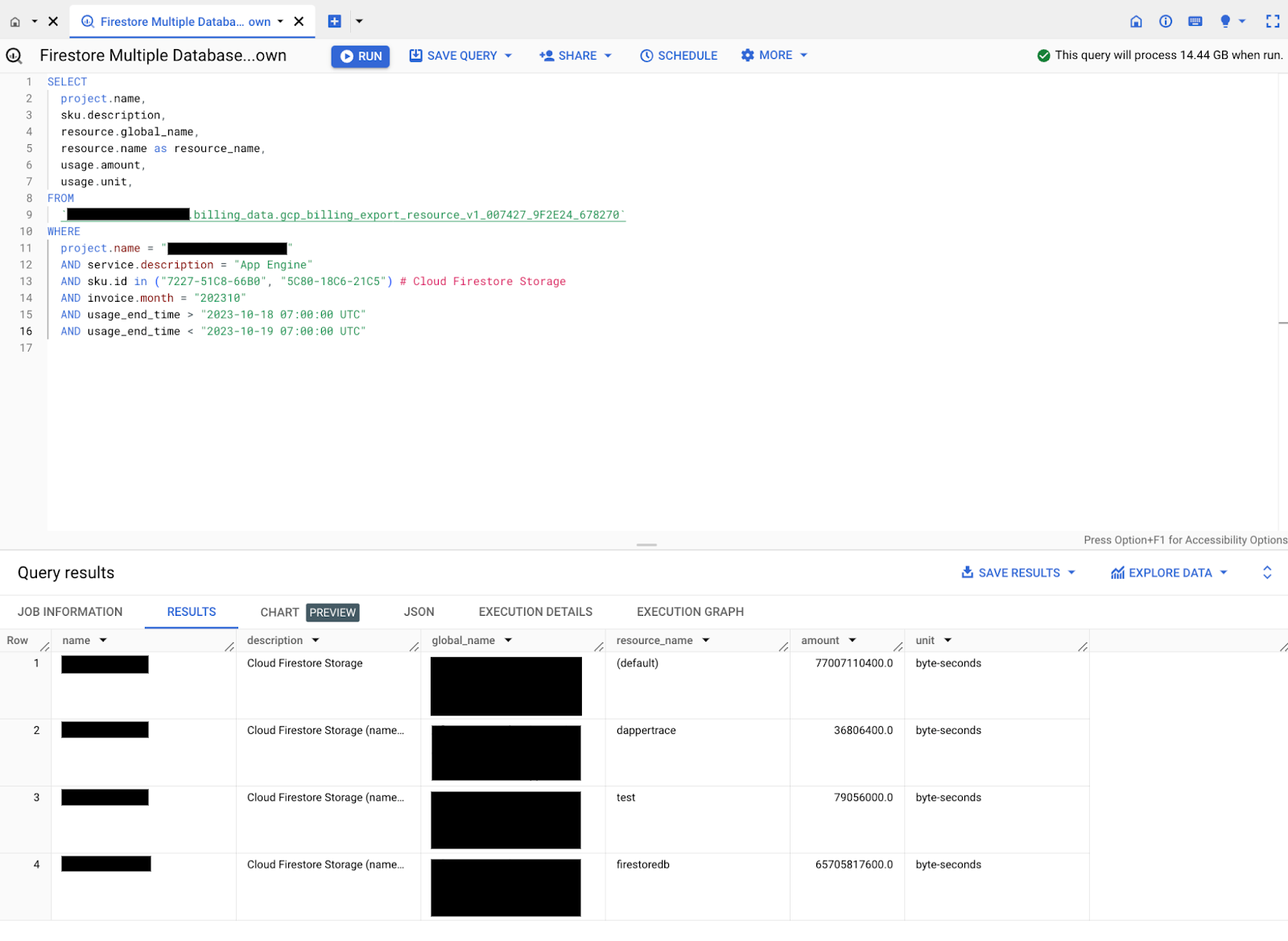
Task: Click the query magnifier icon beside title
Action: tap(14, 56)
